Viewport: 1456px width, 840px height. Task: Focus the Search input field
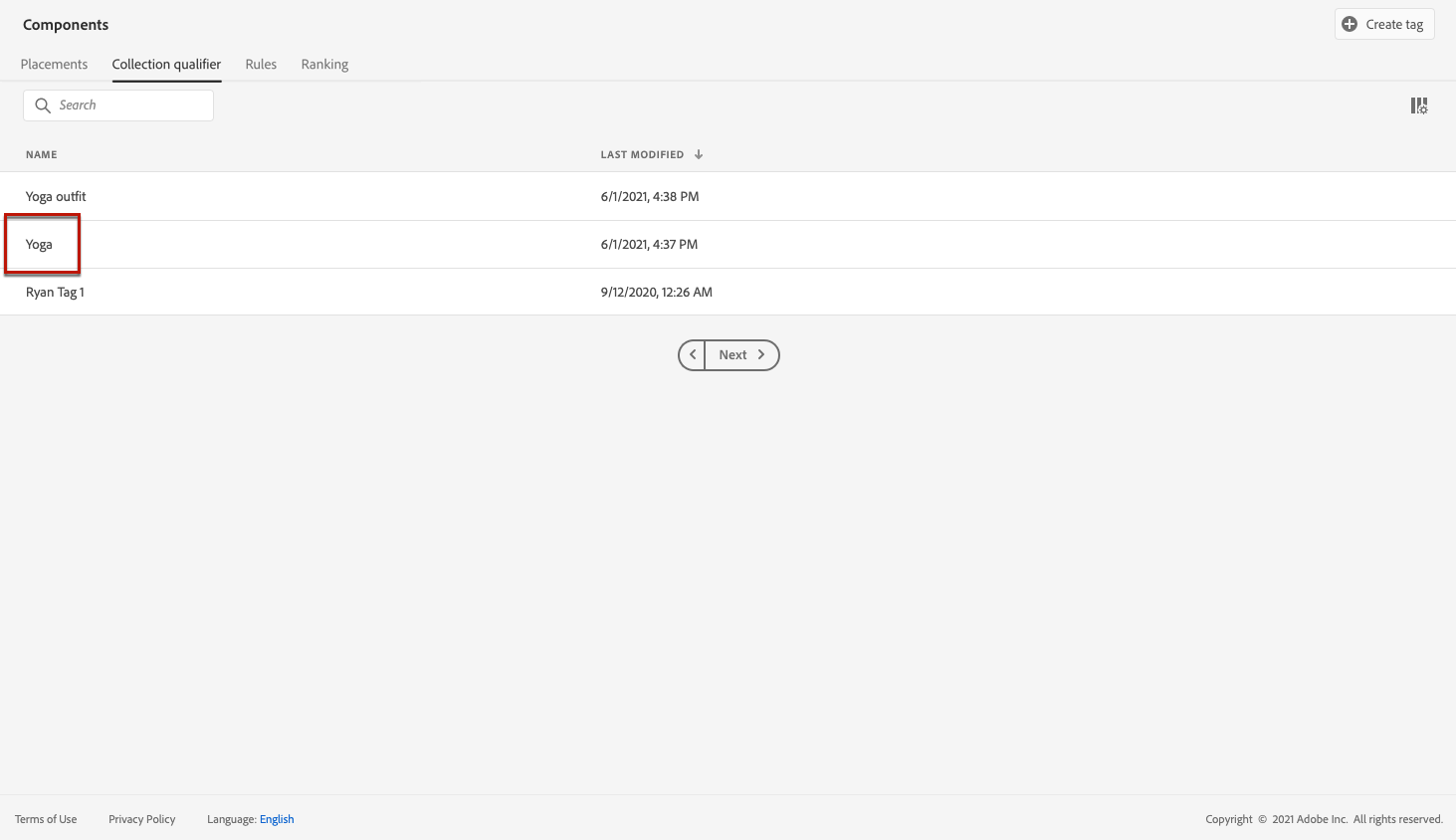coord(118,105)
